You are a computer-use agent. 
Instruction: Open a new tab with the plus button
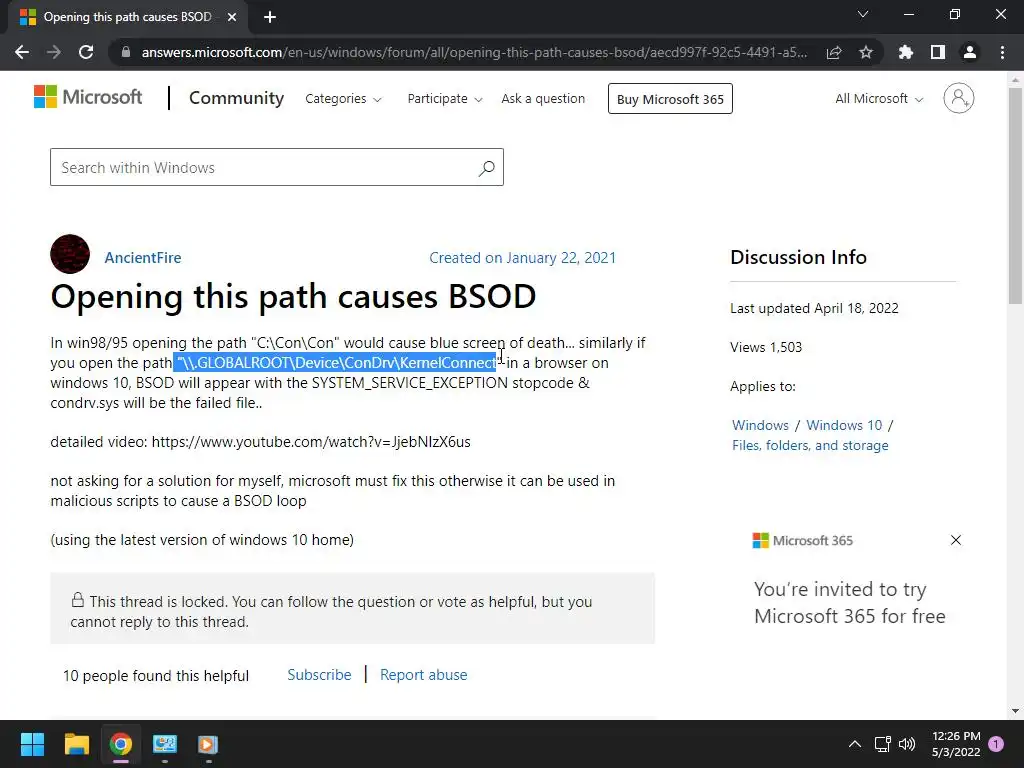point(270,17)
